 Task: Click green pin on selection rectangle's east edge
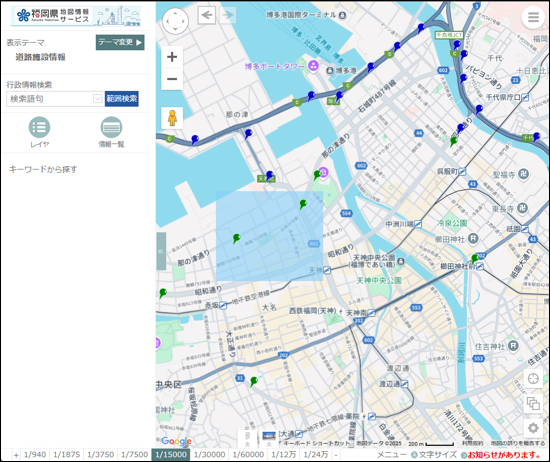pyautogui.click(x=303, y=204)
